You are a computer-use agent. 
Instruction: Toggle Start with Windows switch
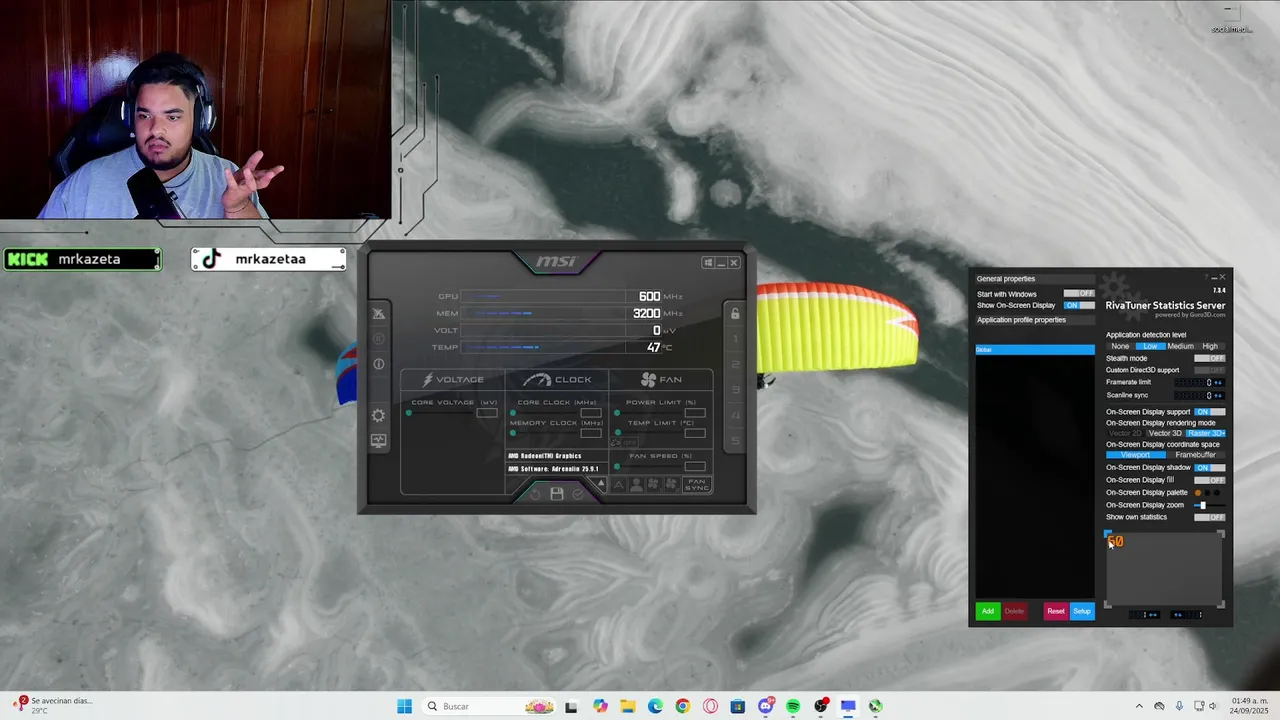(1079, 294)
